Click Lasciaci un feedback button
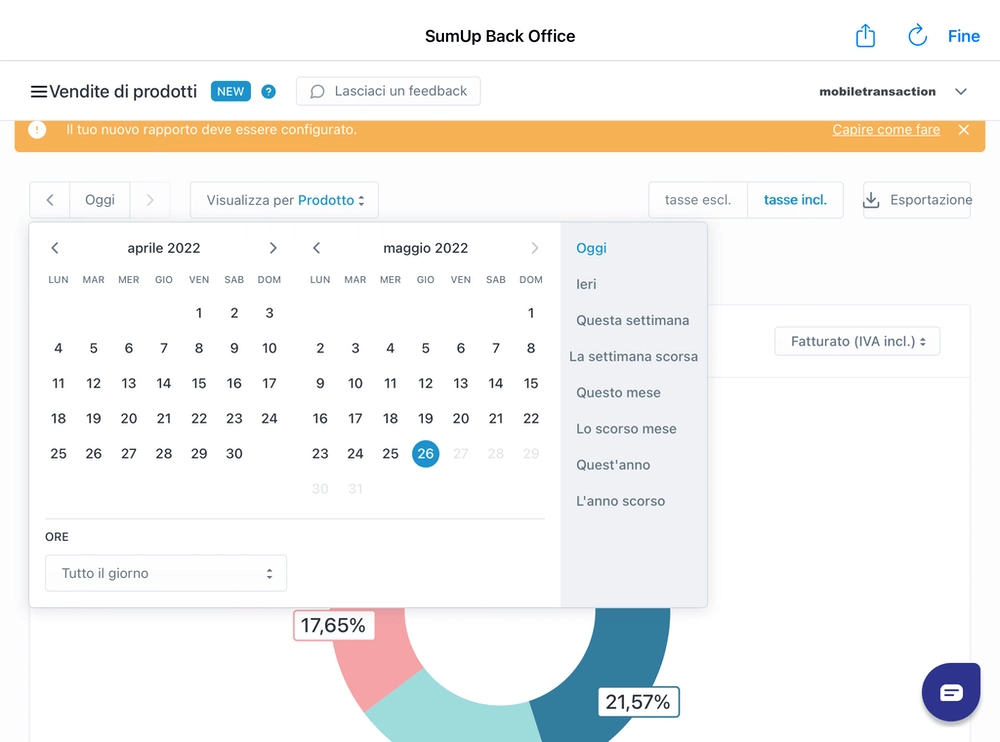 coord(388,91)
